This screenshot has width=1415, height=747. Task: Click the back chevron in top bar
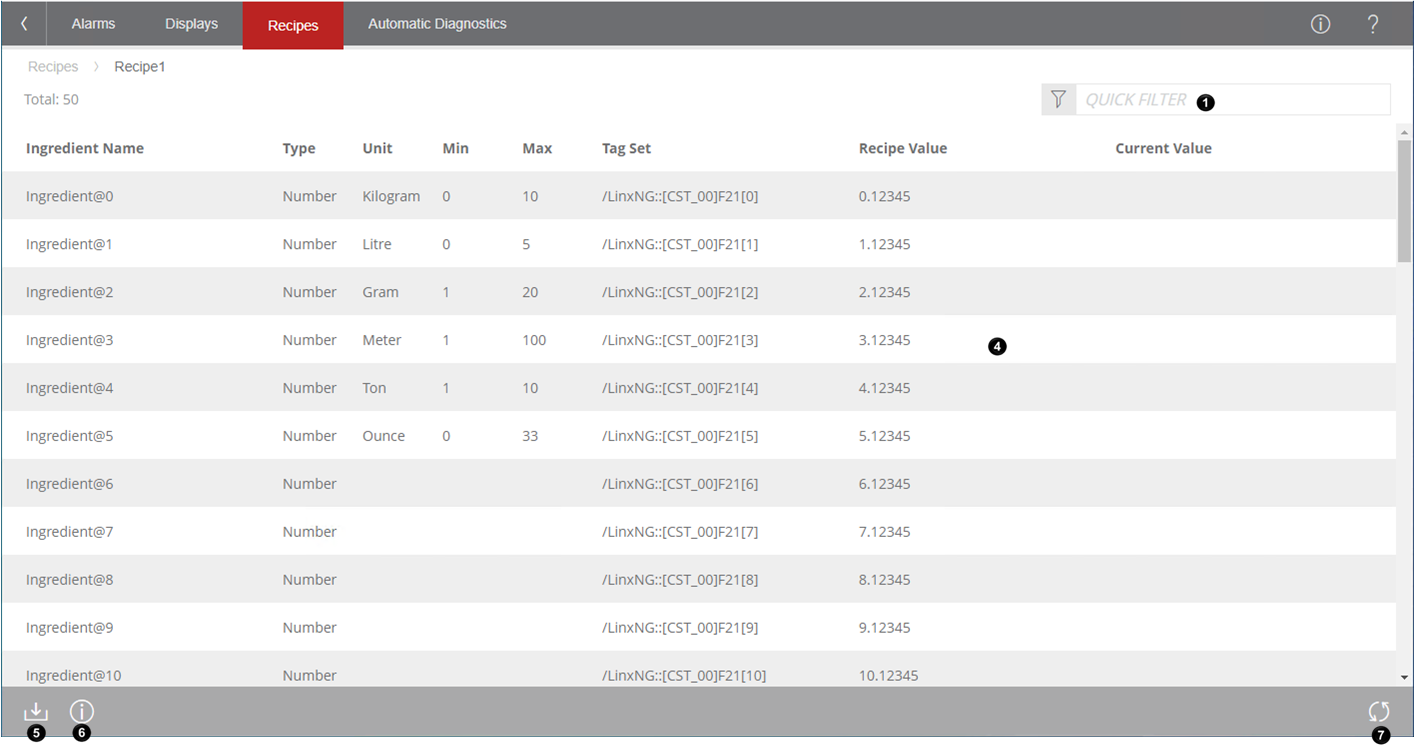(x=25, y=24)
